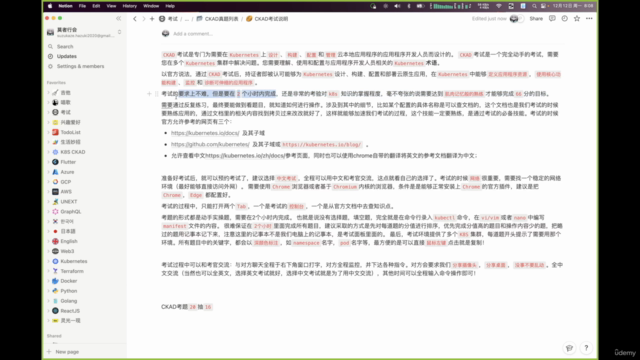The image size is (640, 360).
Task: Open UNEXT page in sidebar
Action: (69, 202)
